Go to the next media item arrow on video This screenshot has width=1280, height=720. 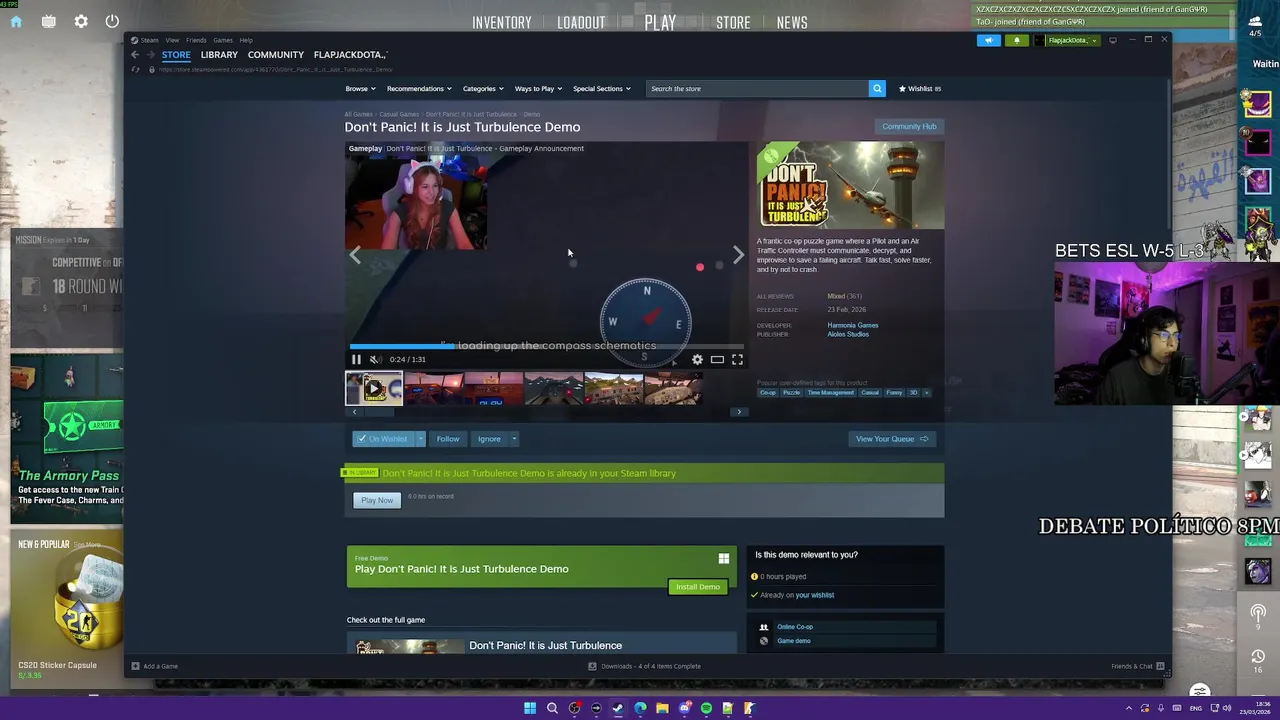[738, 255]
